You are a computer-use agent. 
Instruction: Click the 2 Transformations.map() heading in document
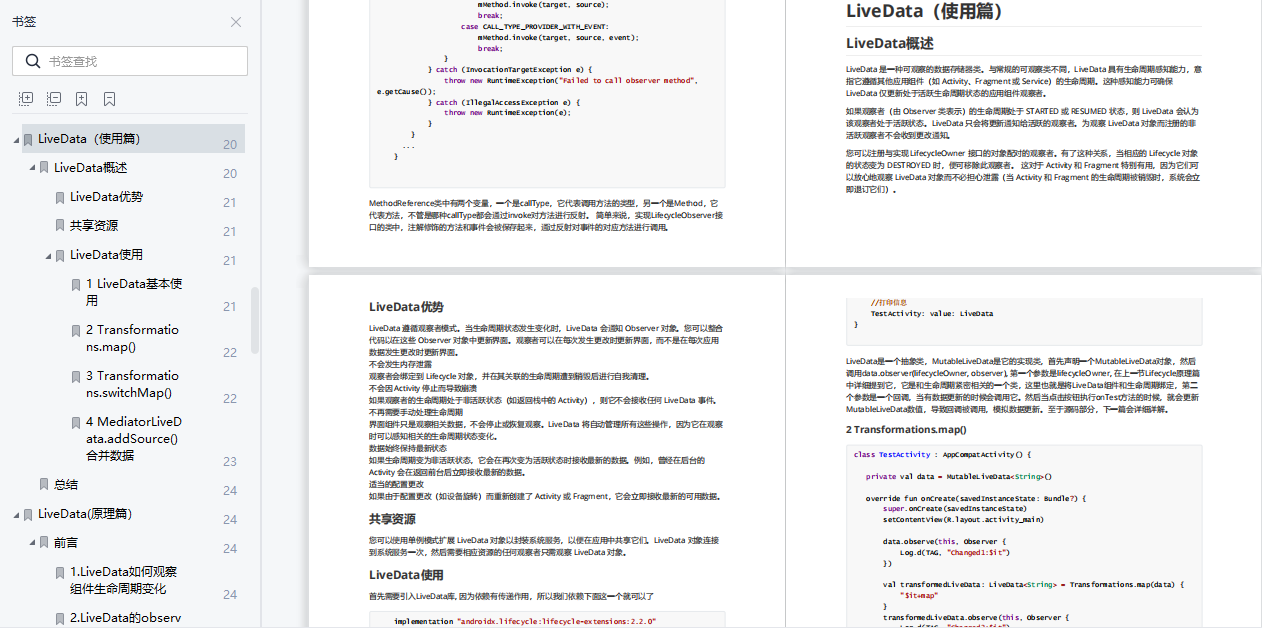(x=906, y=429)
